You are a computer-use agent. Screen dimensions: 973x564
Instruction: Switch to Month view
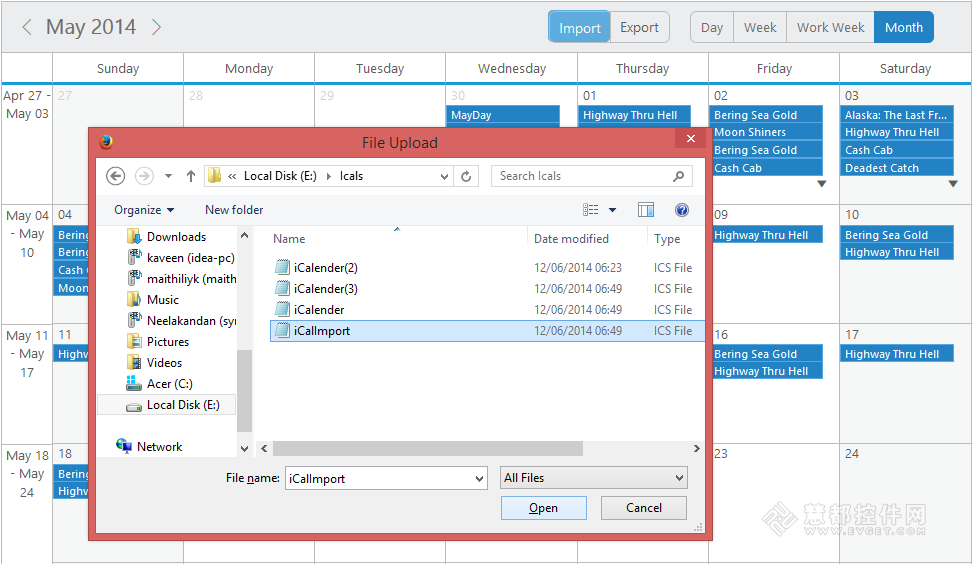(904, 27)
